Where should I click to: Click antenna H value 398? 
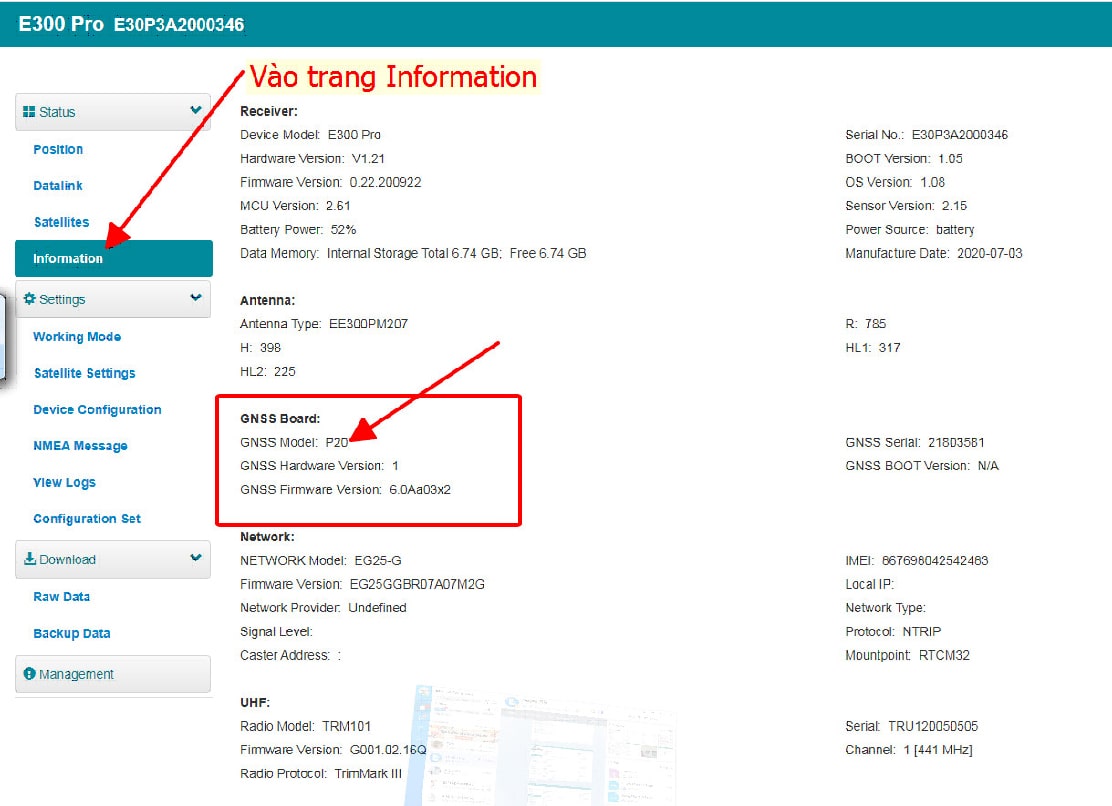click(x=270, y=348)
